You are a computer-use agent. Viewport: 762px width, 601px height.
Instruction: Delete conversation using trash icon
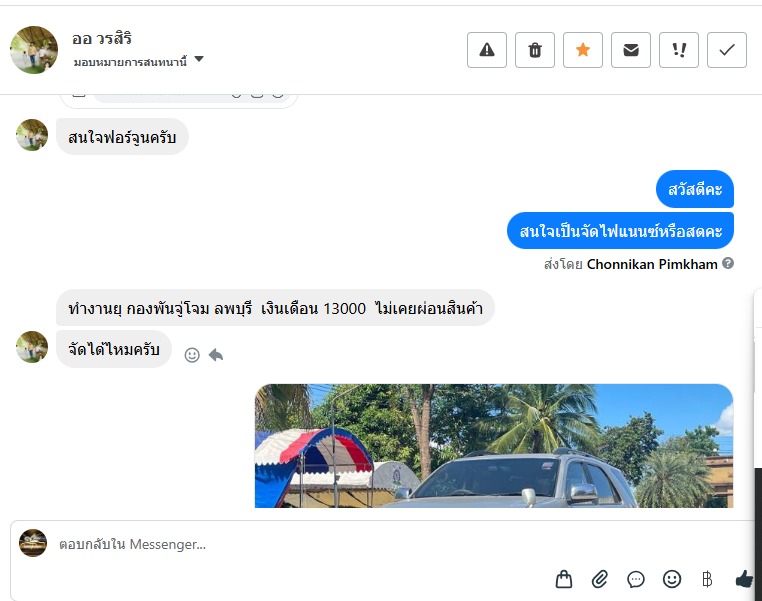[x=535, y=50]
